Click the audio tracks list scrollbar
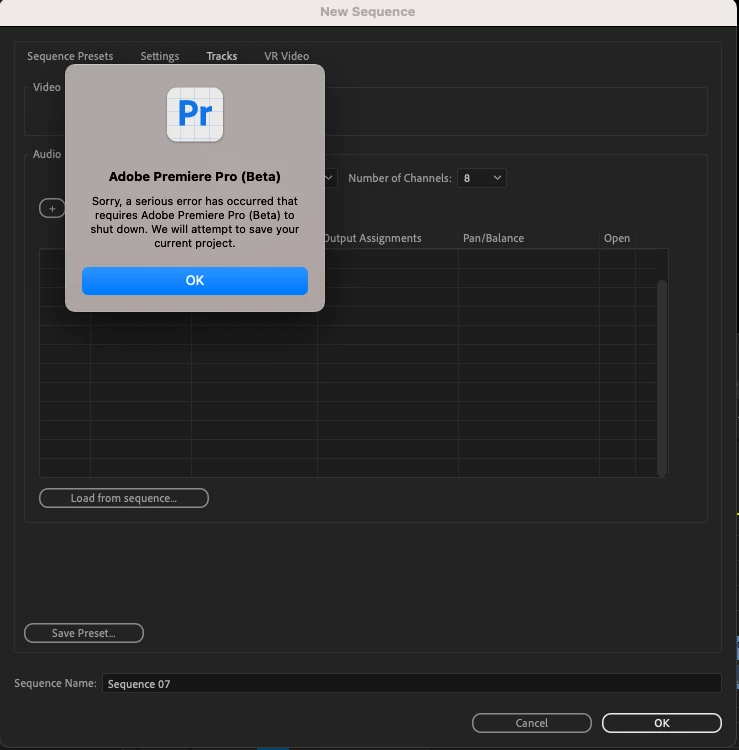 point(662,378)
